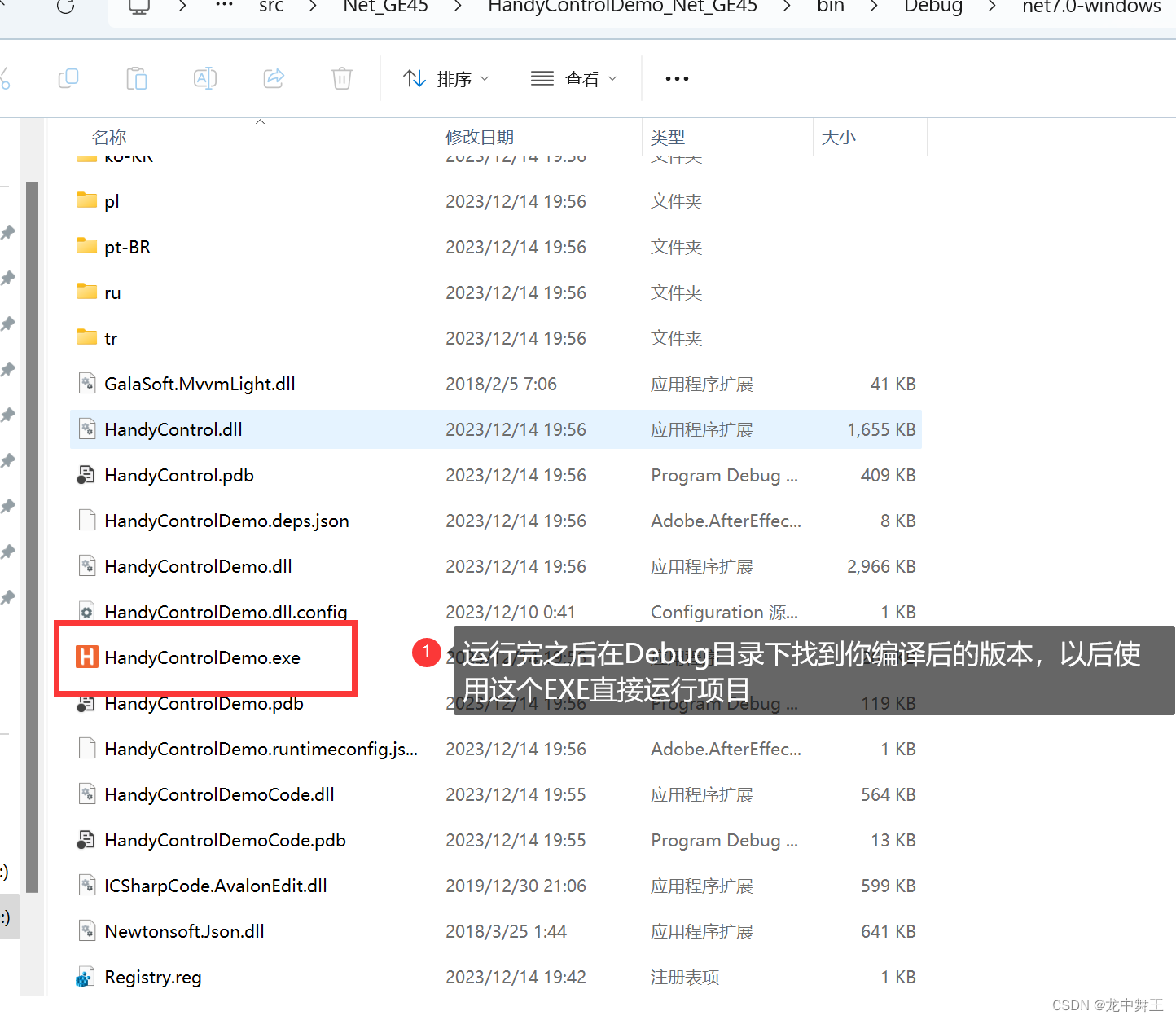
Task: Click the 2018/2/5 7:06 date cell
Action: 501,384
